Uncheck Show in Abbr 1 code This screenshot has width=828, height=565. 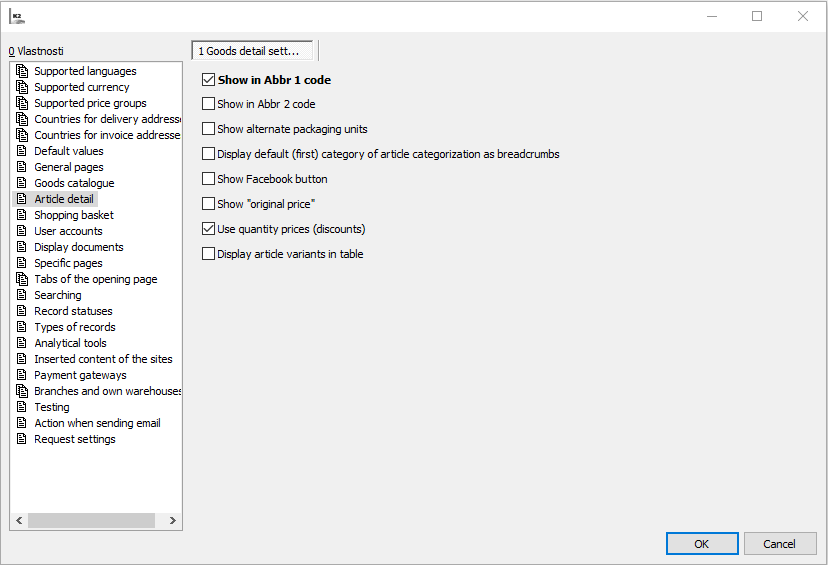(x=209, y=80)
